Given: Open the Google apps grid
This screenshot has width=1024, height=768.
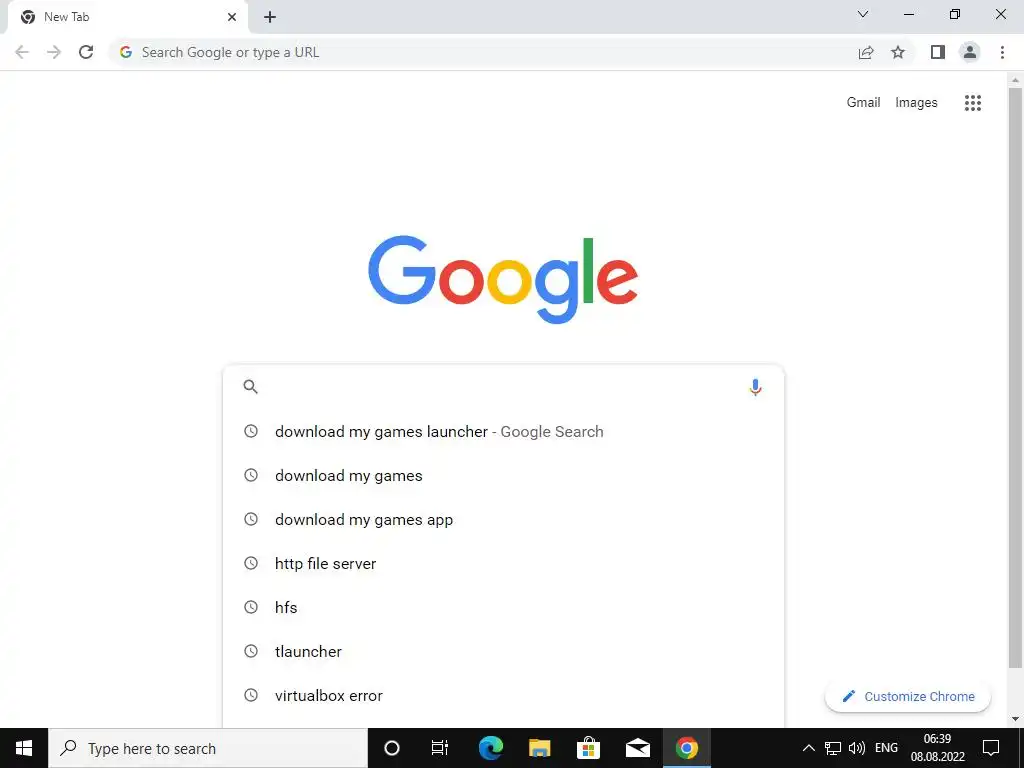Looking at the screenshot, I should click(x=973, y=103).
